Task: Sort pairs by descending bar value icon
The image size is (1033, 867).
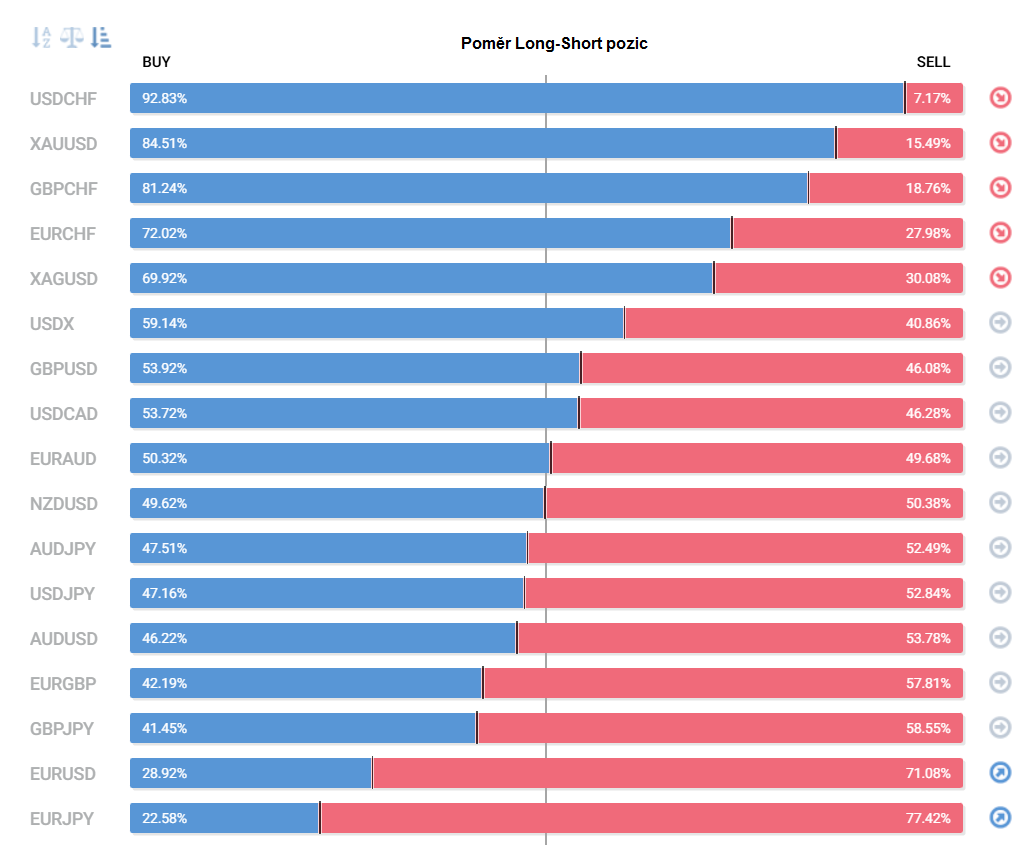Action: tap(101, 38)
